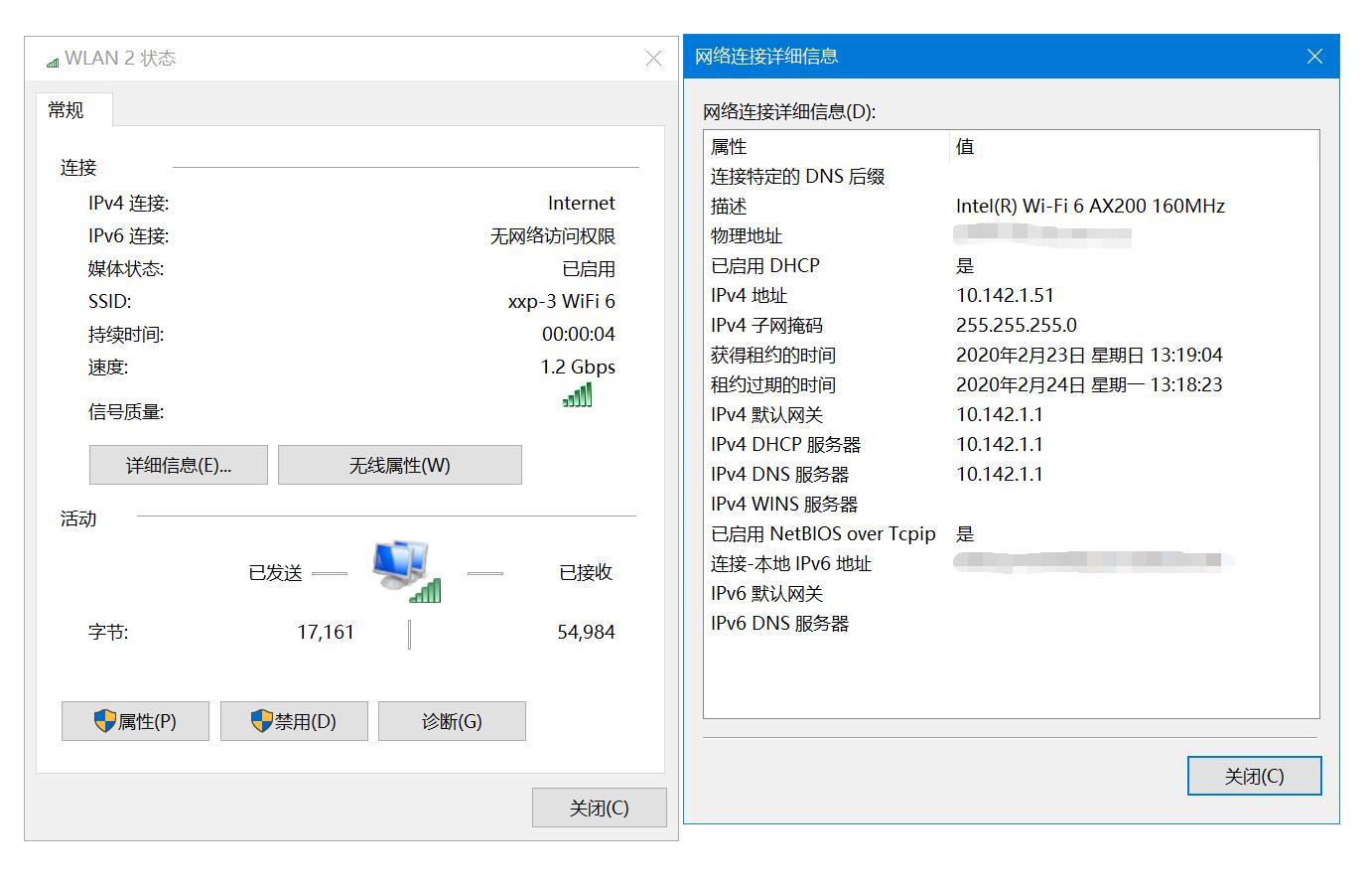This screenshot has height=883, width=1372.
Task: Run network diagnosis with 诊断(G)
Action: coord(452,721)
